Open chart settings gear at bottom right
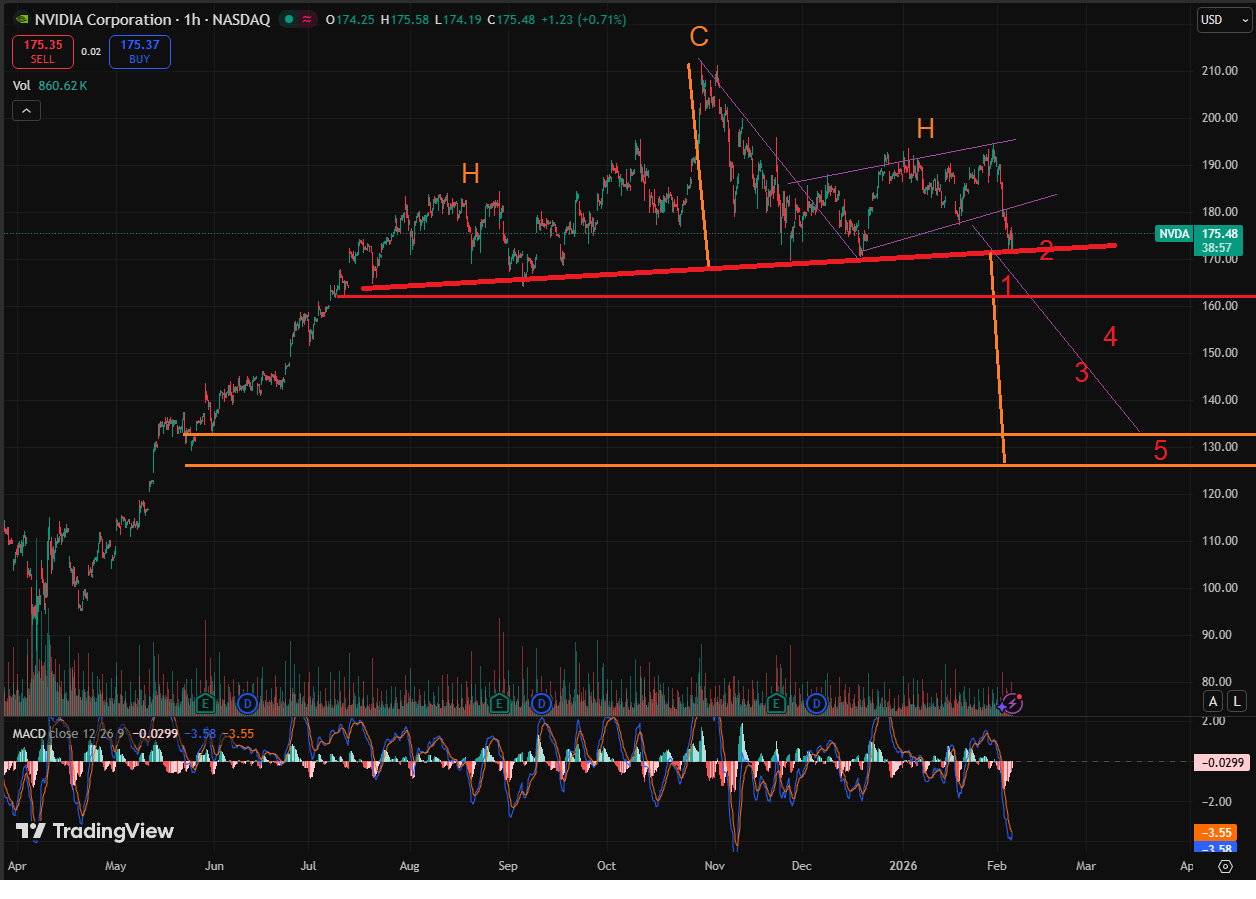Screen dimensions: 1256x899 [x=1225, y=866]
